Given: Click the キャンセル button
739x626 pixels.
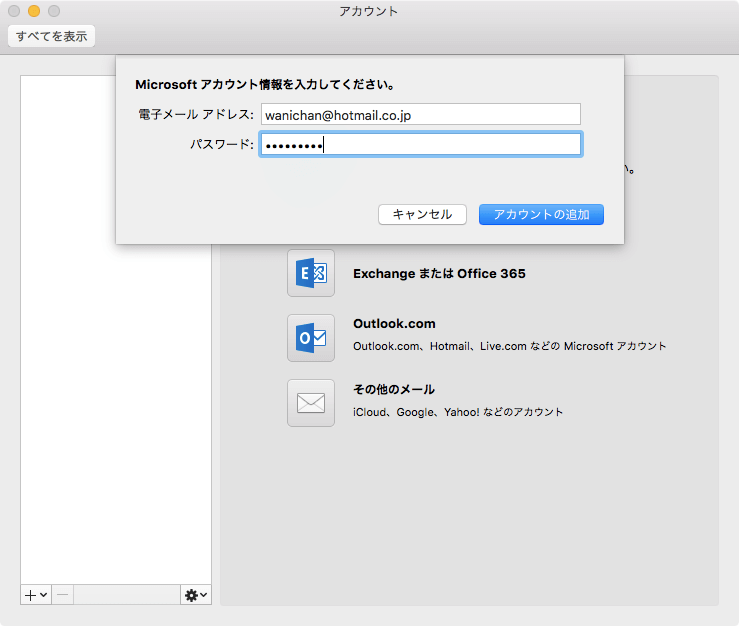Looking at the screenshot, I should 422,214.
